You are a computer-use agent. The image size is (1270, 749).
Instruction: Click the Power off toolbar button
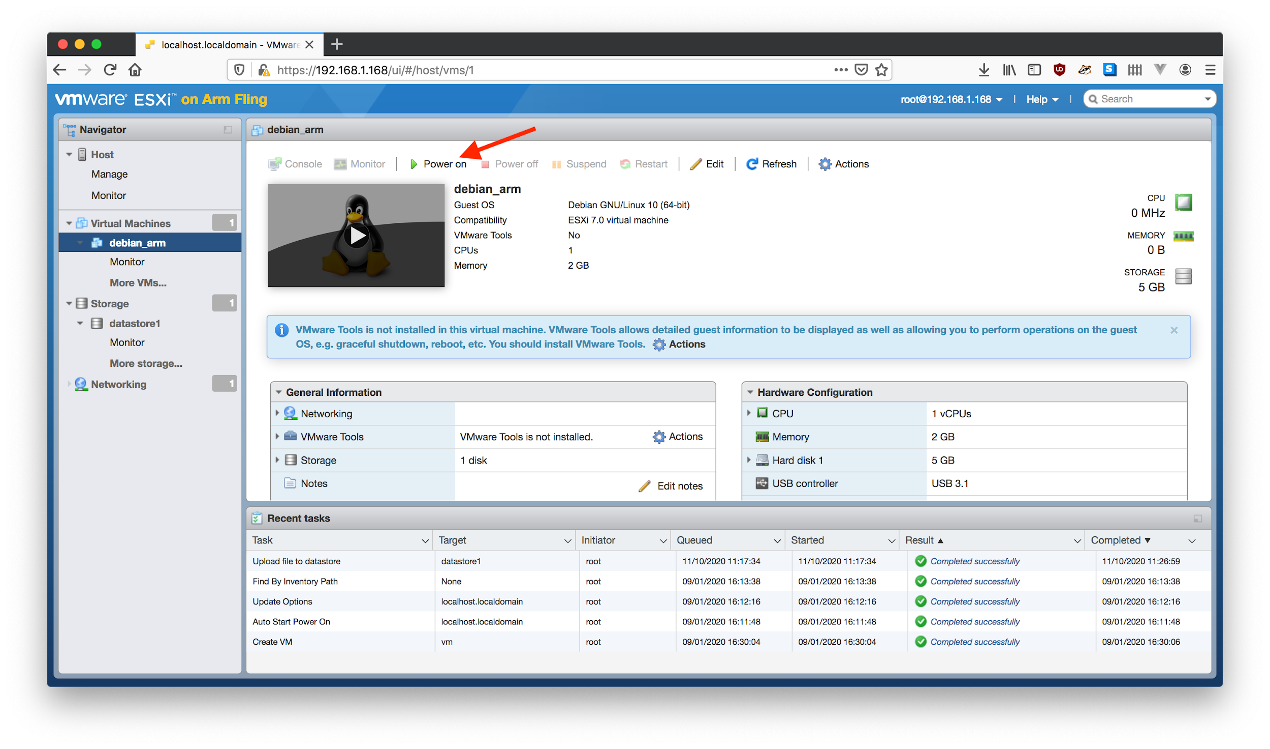tap(509, 164)
